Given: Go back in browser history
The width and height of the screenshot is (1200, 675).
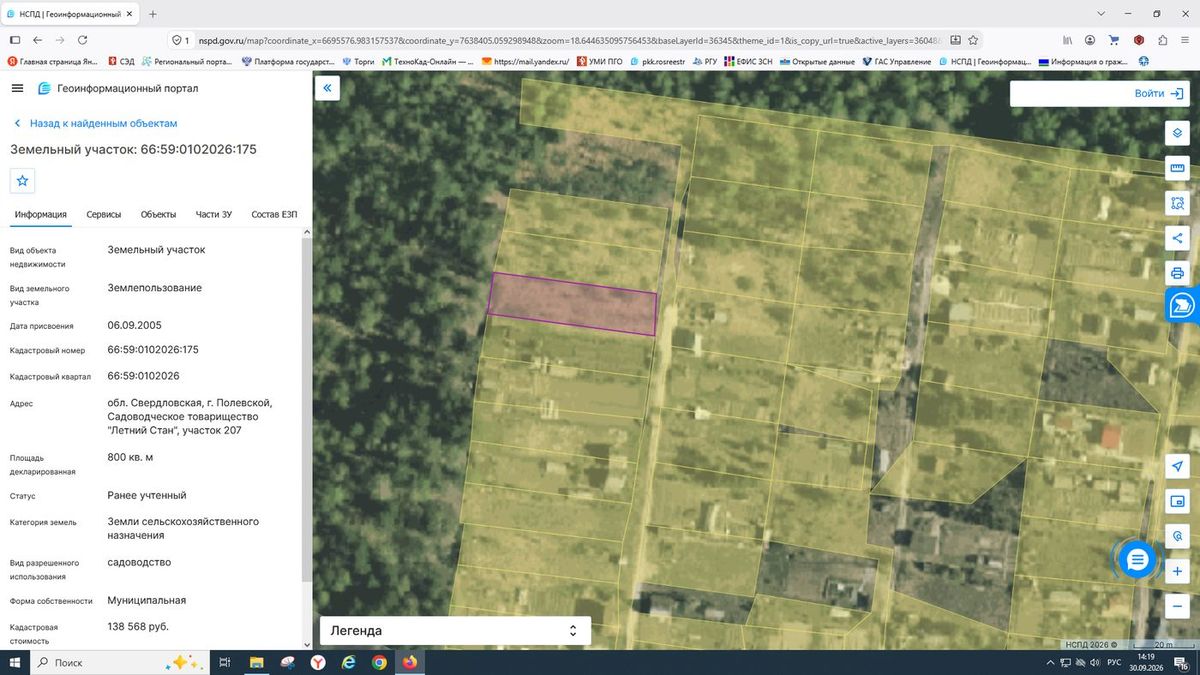Looking at the screenshot, I should point(37,40).
